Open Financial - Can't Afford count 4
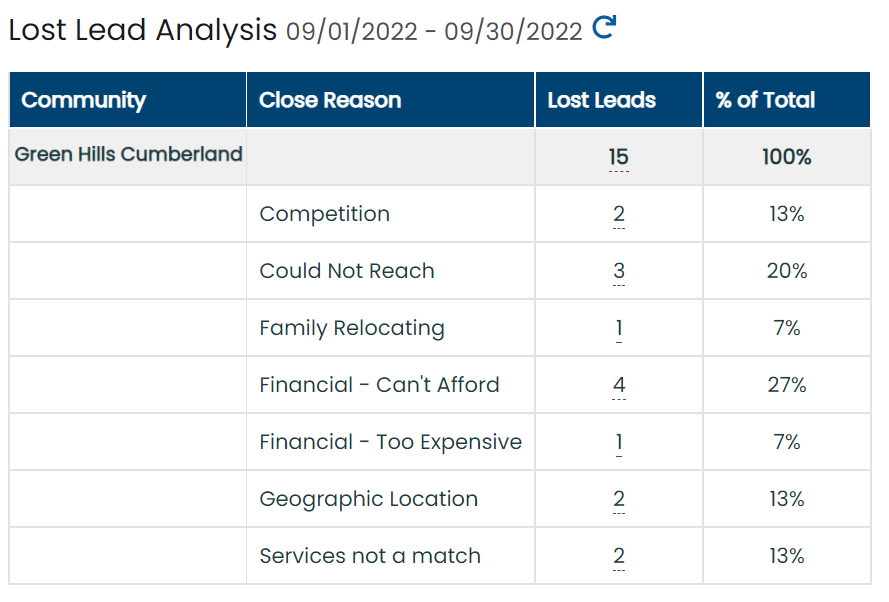The image size is (889, 602). [x=619, y=385]
